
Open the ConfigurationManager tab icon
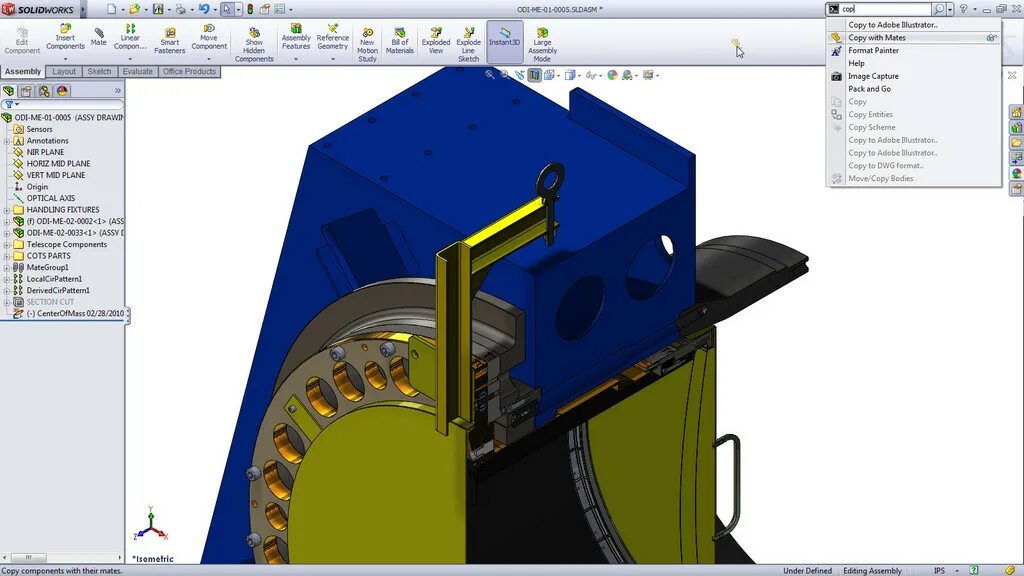coord(44,91)
